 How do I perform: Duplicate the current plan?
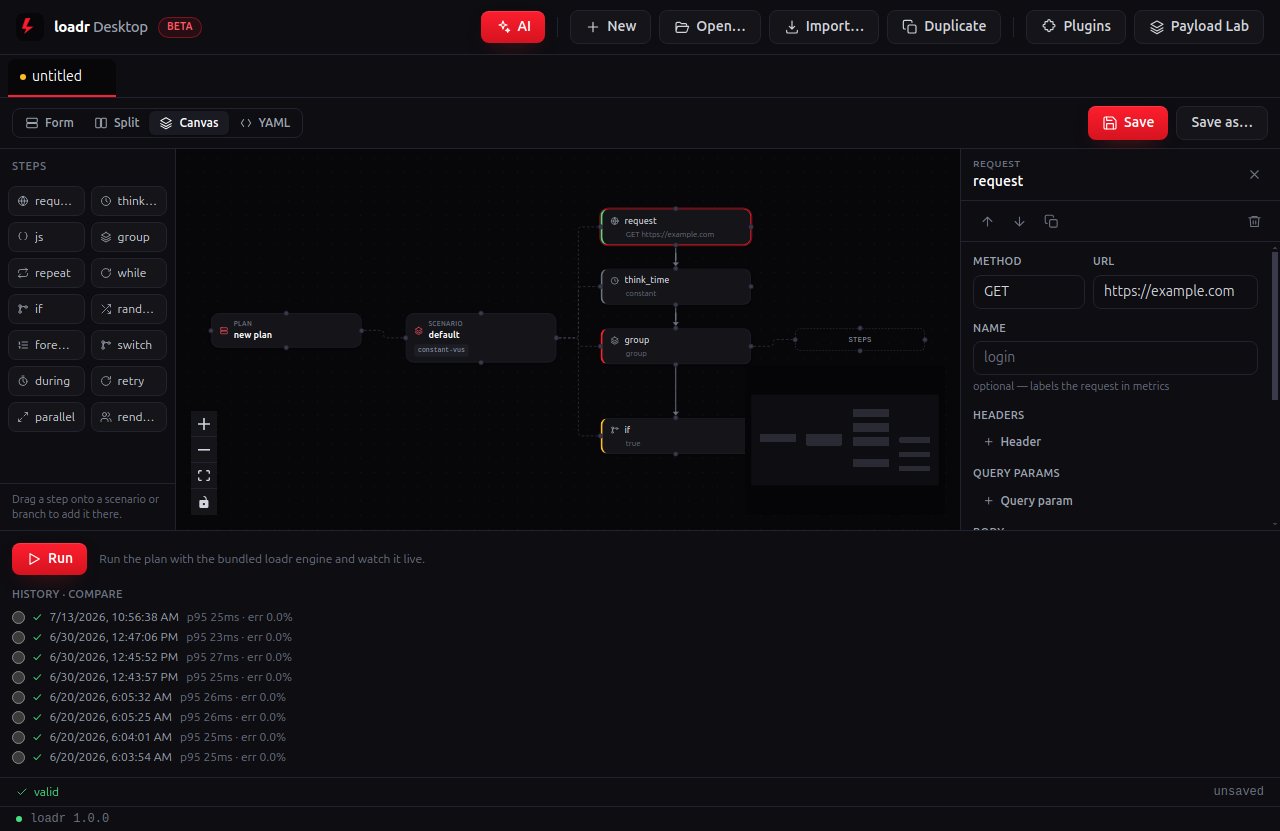pos(944,27)
